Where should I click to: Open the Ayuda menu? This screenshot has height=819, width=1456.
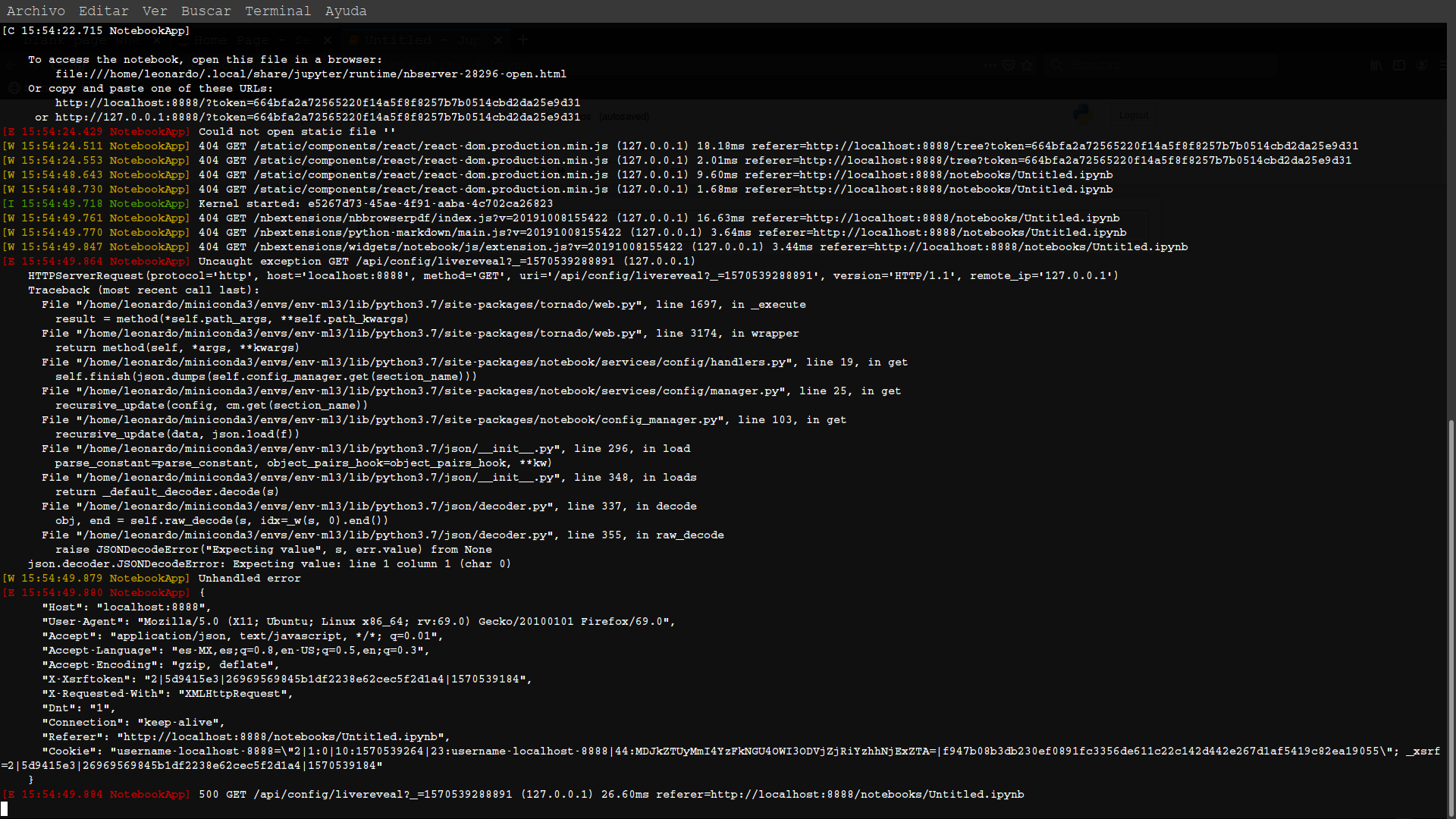(x=346, y=11)
